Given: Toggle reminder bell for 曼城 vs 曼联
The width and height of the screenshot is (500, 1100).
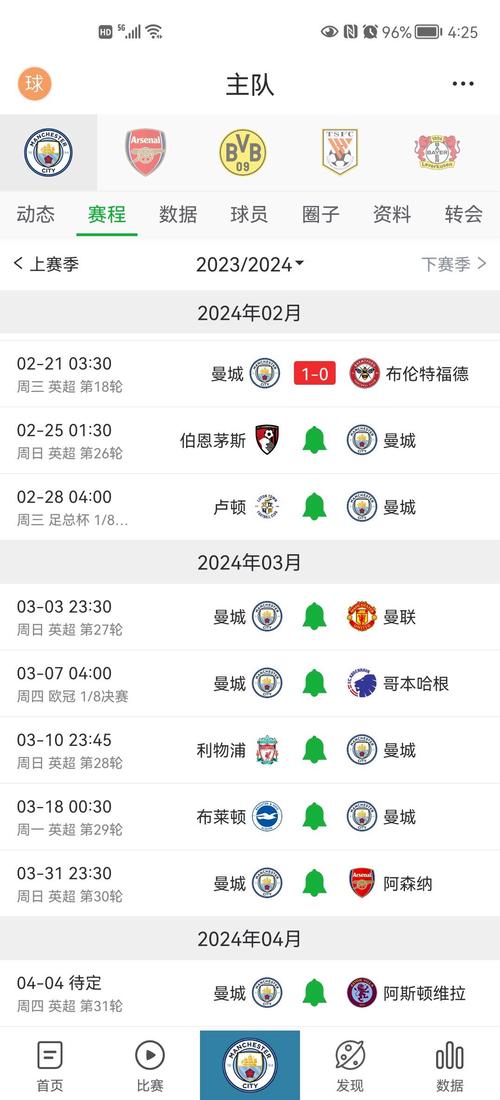Looking at the screenshot, I should click(x=314, y=617).
